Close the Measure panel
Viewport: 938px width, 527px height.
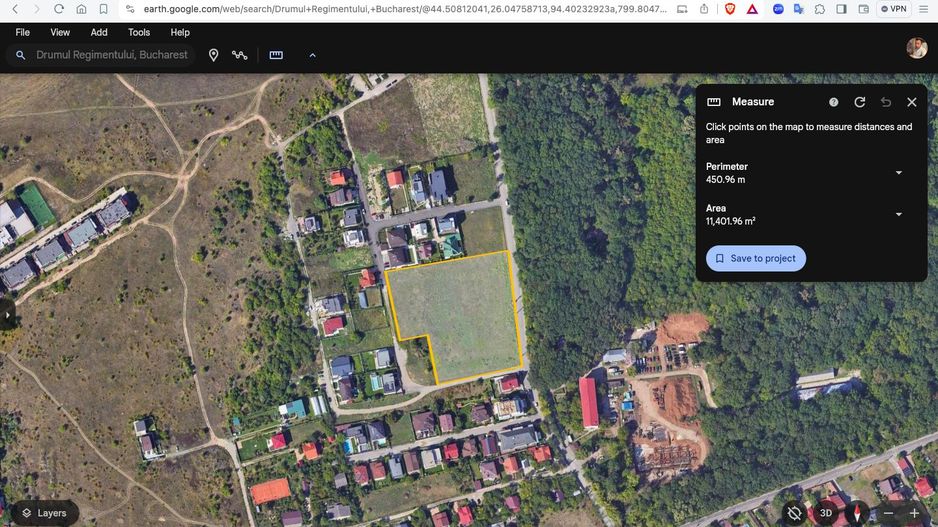click(x=912, y=102)
